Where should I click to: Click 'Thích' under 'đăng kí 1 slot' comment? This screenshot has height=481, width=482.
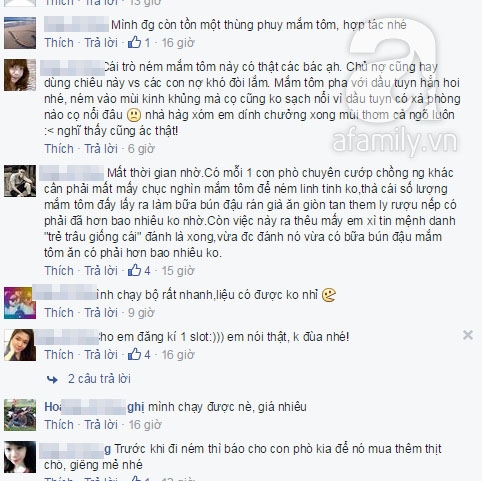(x=59, y=355)
